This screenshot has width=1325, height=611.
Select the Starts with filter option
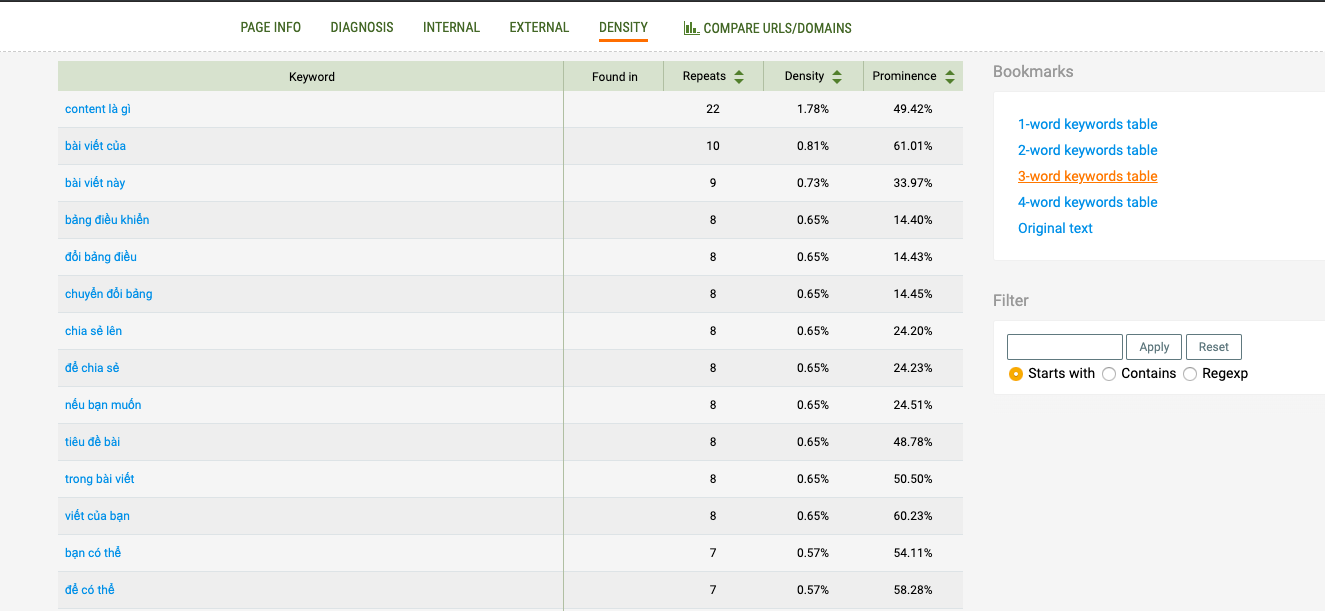(x=1016, y=374)
